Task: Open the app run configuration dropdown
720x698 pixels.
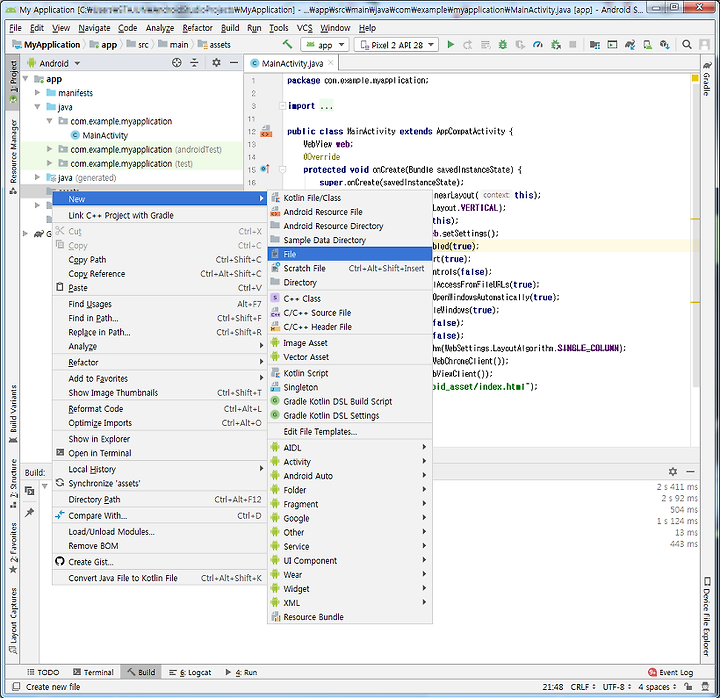Action: pyautogui.click(x=325, y=45)
